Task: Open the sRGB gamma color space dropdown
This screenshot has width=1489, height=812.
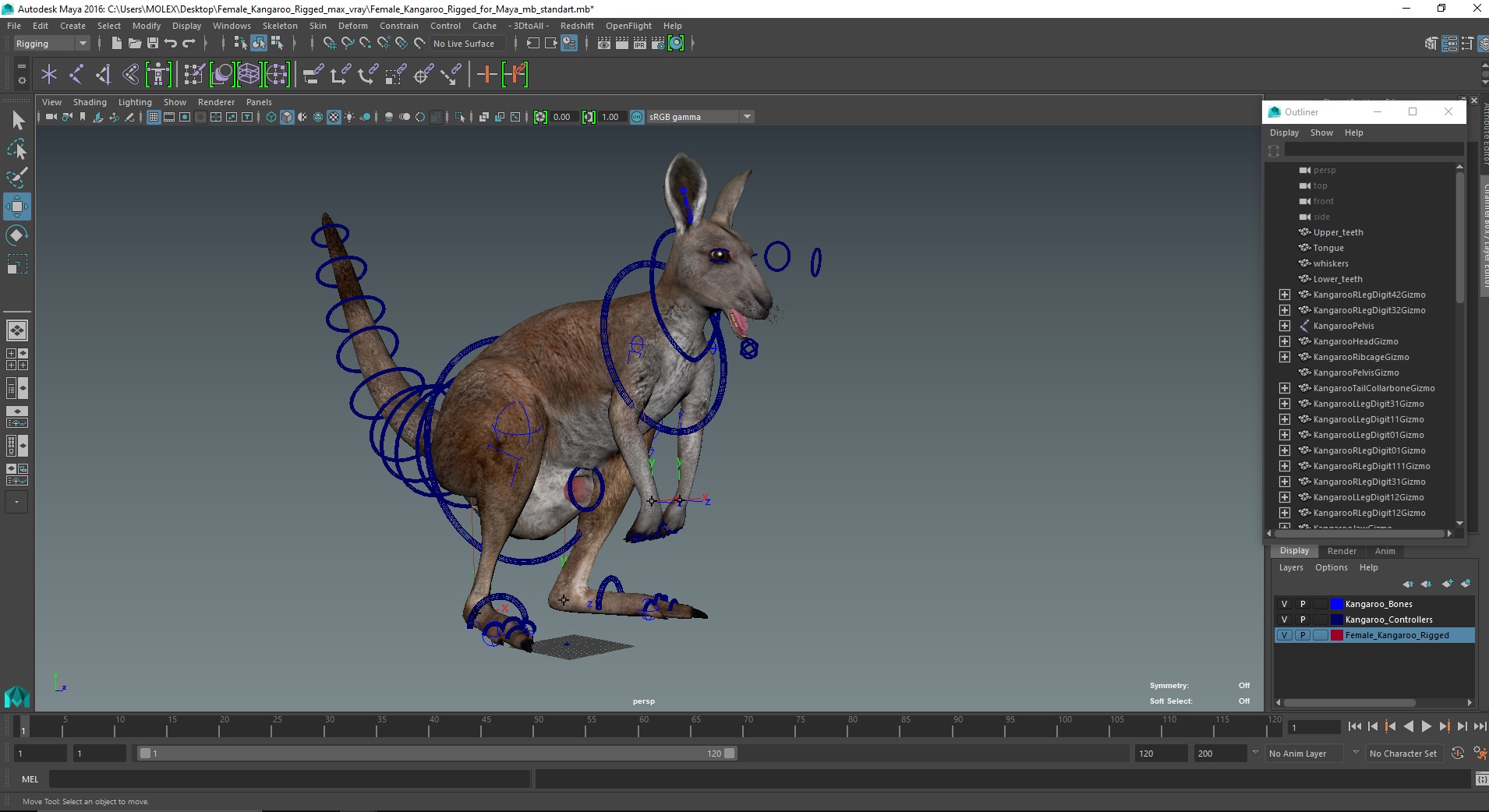Action: coord(747,117)
